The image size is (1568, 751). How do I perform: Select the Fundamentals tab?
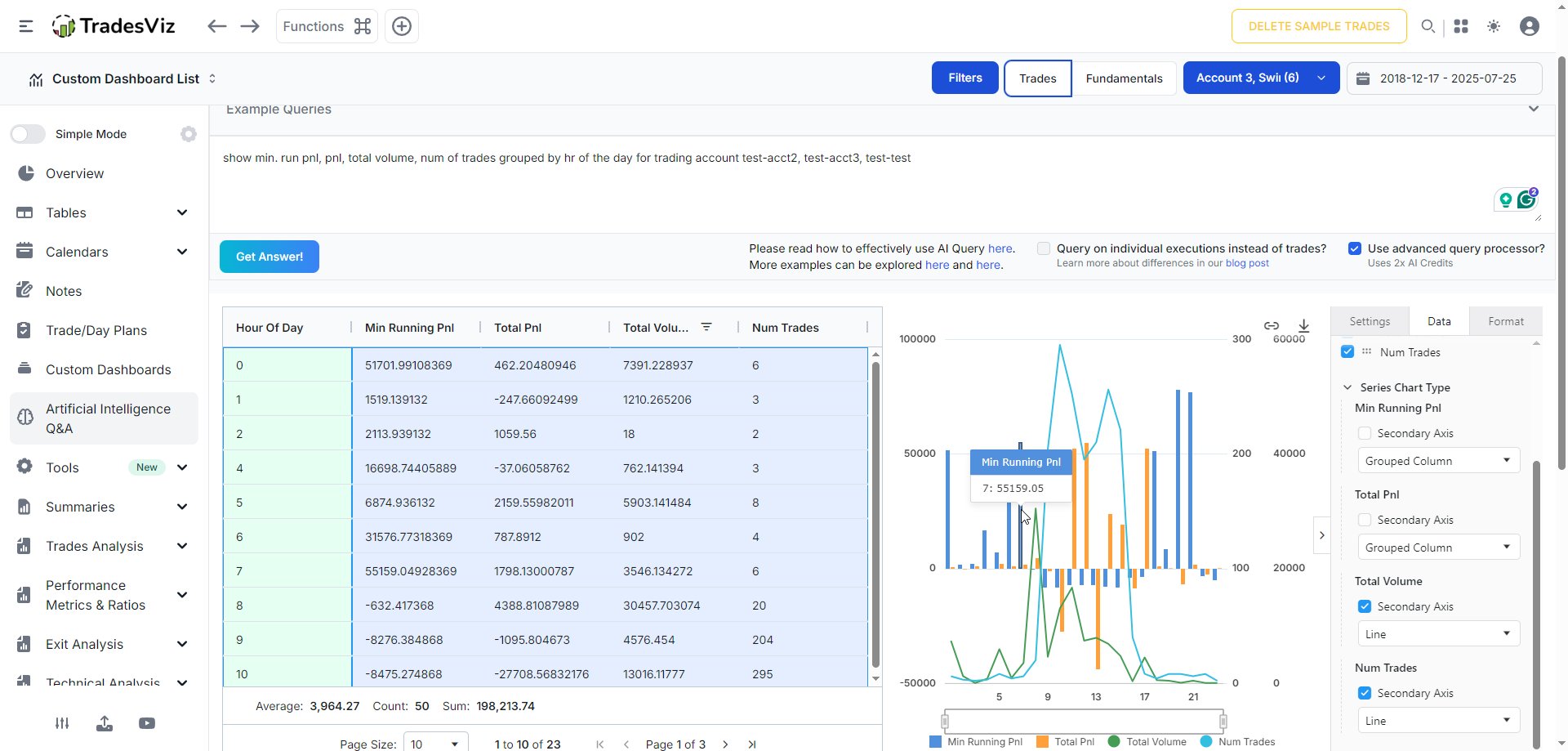[x=1124, y=78]
